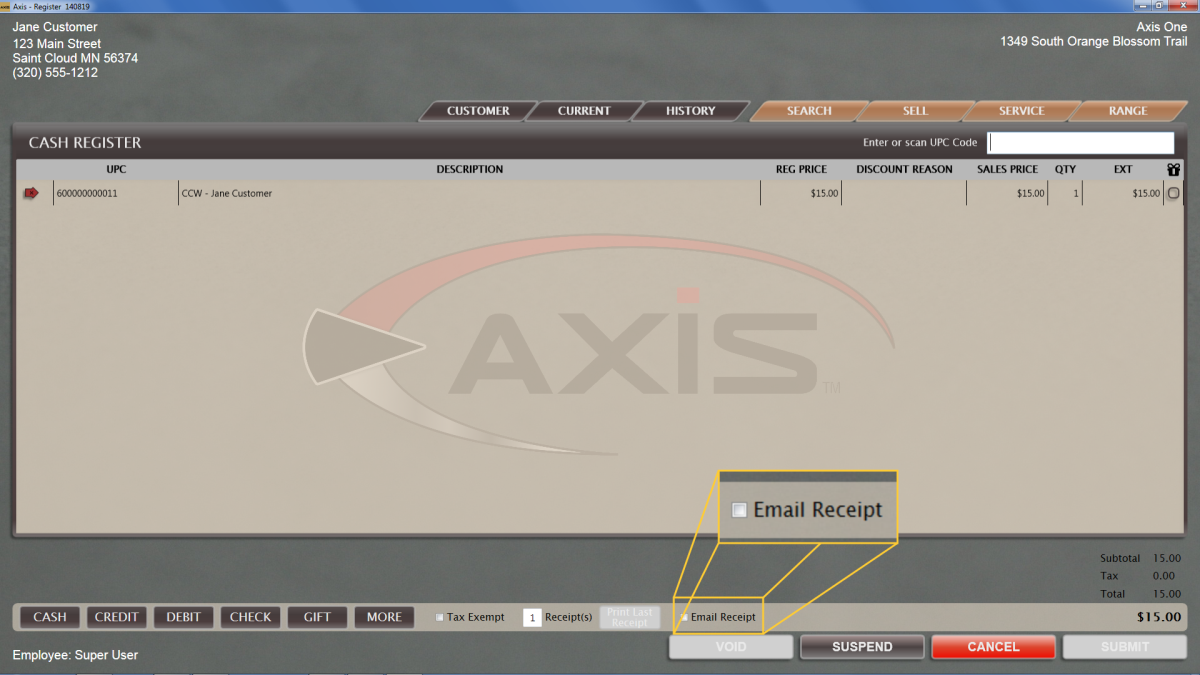Choose the CHECK payment button

[x=251, y=617]
